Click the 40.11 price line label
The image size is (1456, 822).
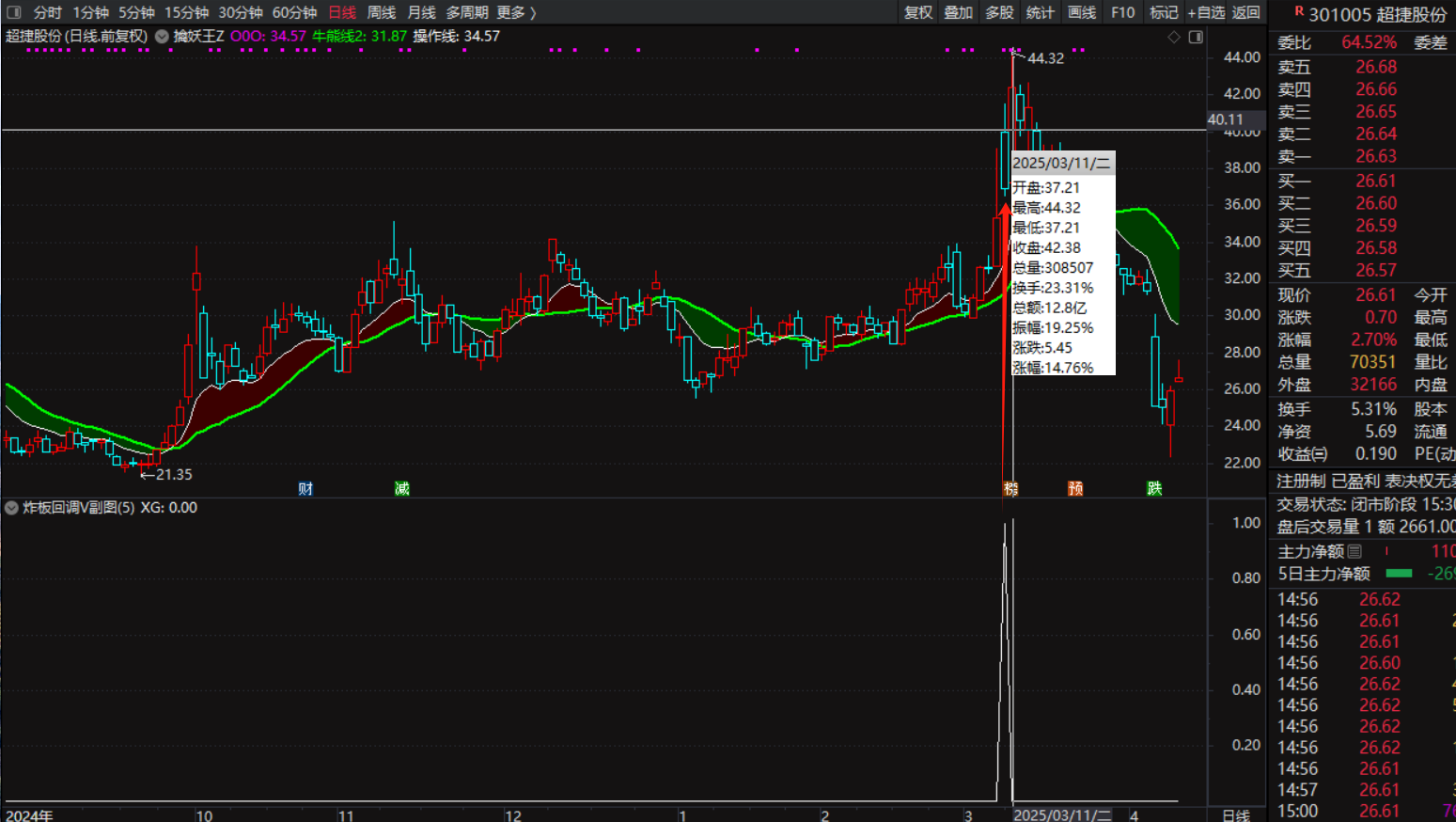click(x=1225, y=119)
